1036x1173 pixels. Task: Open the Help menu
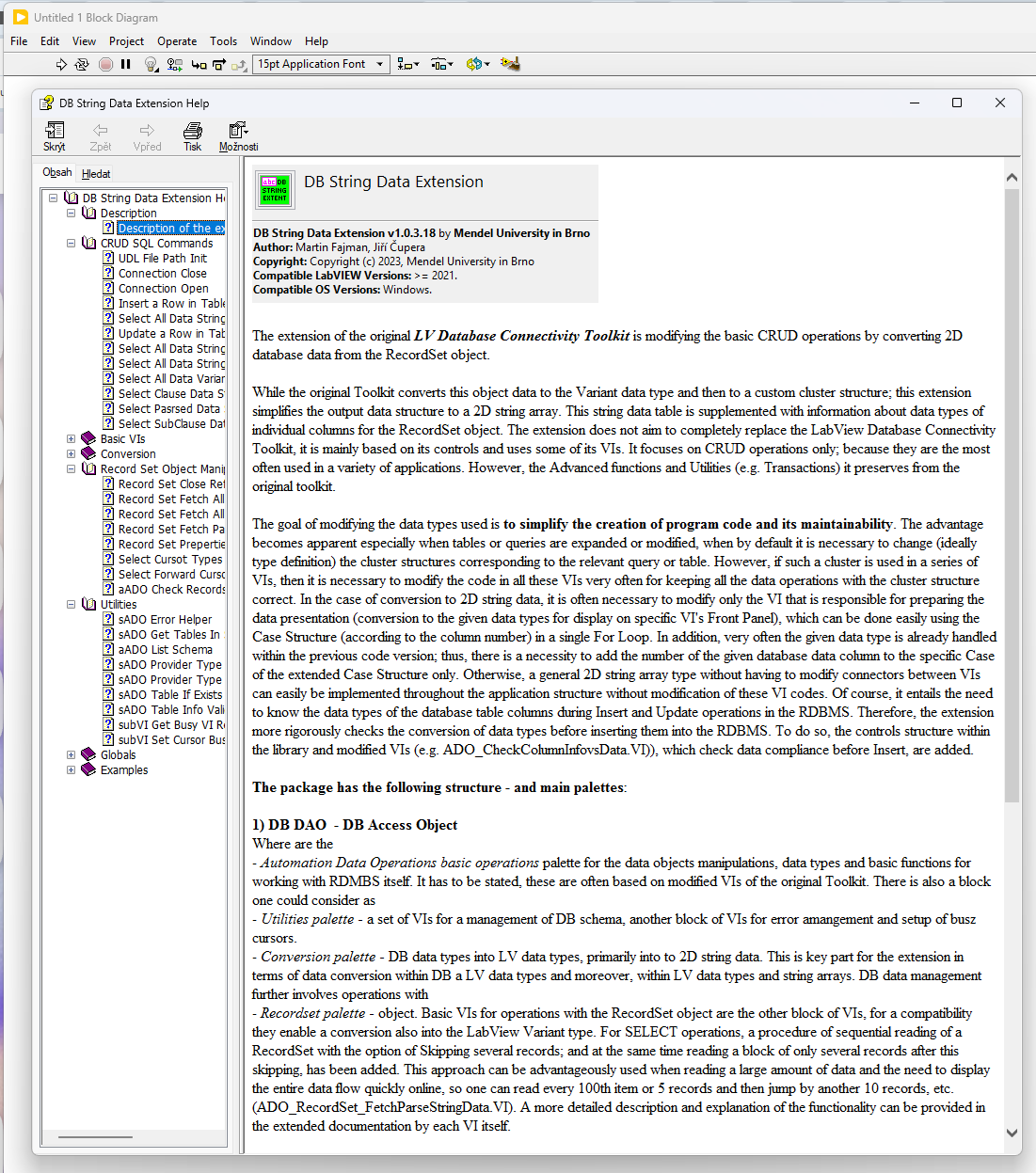[316, 40]
